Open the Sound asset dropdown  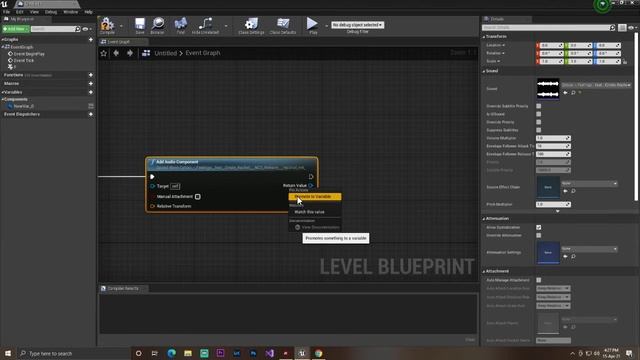(x=596, y=85)
